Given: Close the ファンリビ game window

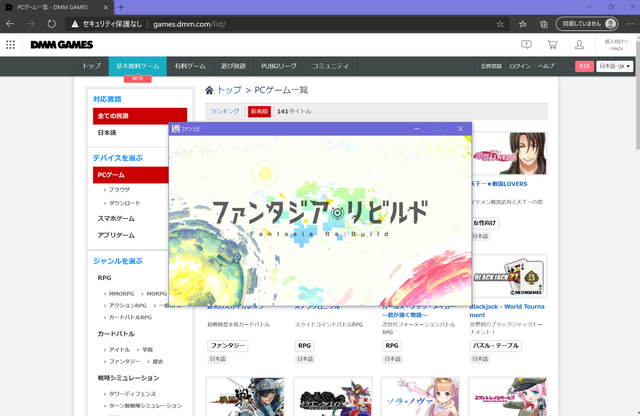Looking at the screenshot, I should click(460, 129).
